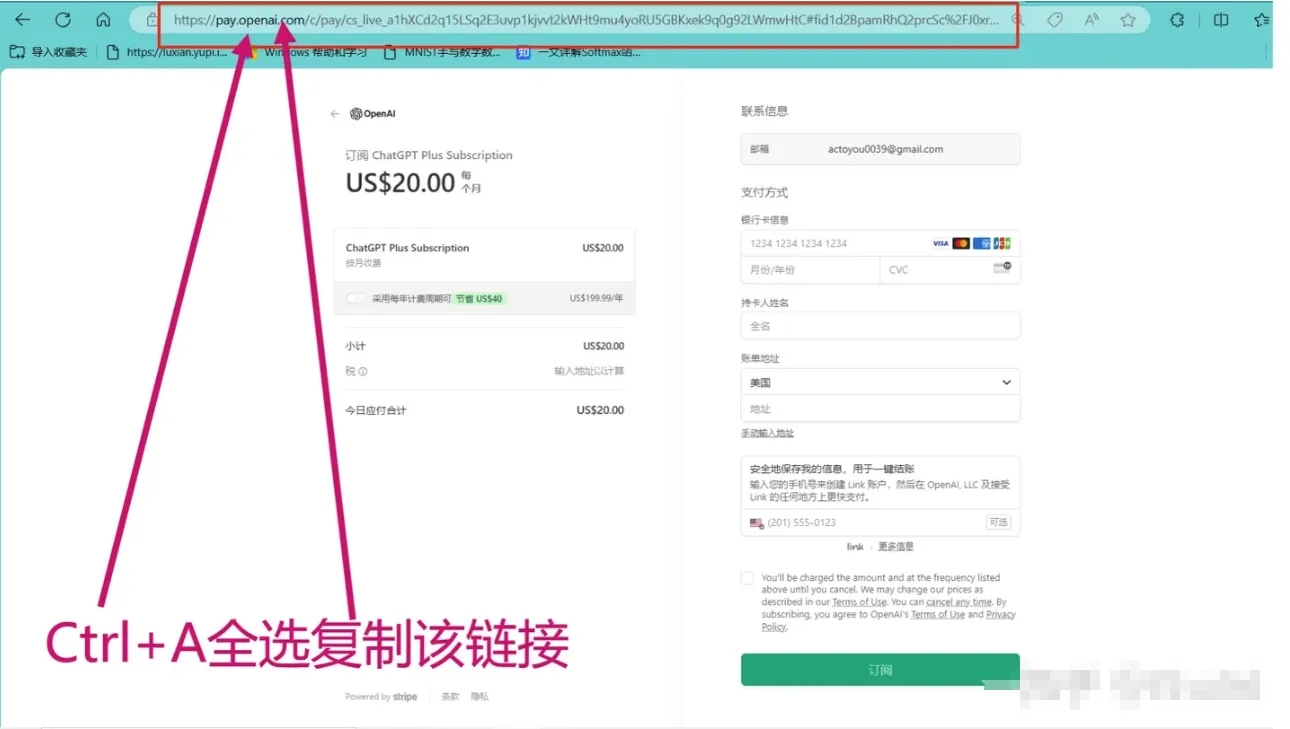Viewport: 1290px width, 729px height.
Task: Click the 今日应付合计 total row label
Action: click(376, 411)
